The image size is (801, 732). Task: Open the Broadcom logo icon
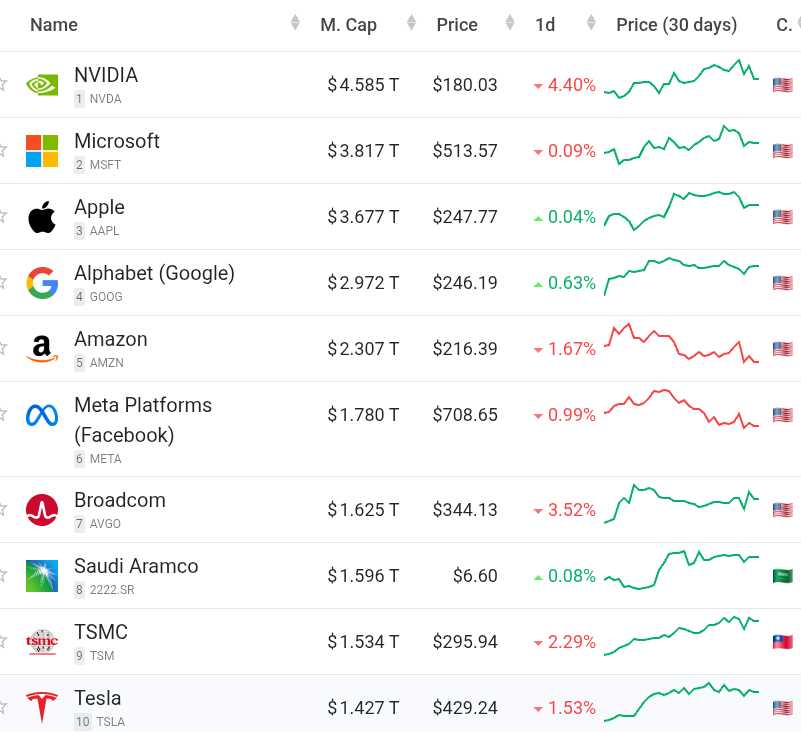(42, 510)
